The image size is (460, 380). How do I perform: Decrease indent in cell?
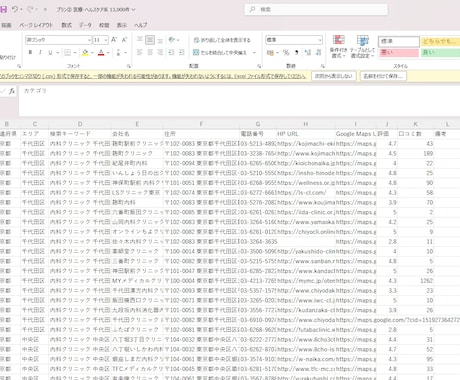tap(171, 52)
